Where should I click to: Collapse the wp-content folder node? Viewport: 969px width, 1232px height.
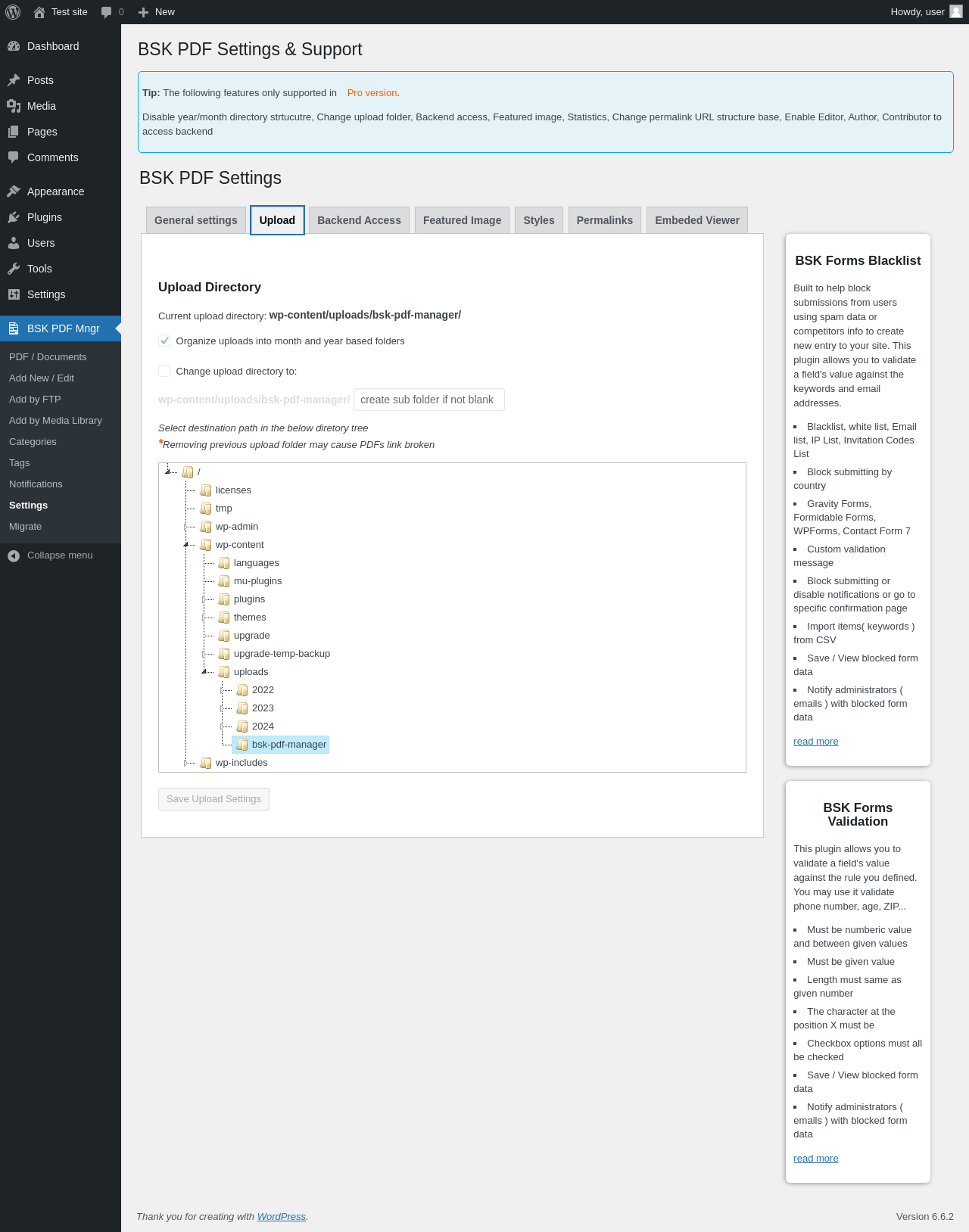186,544
